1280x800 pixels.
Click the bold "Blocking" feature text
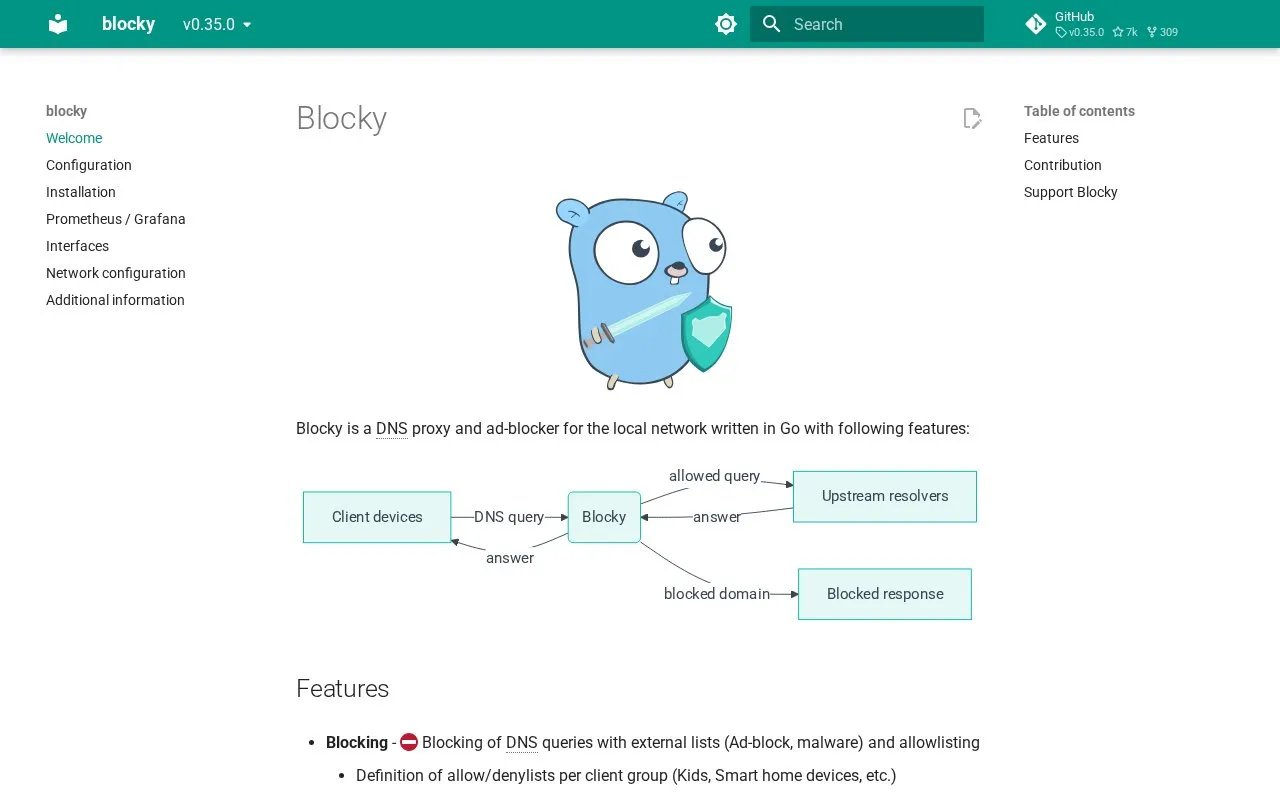(357, 742)
